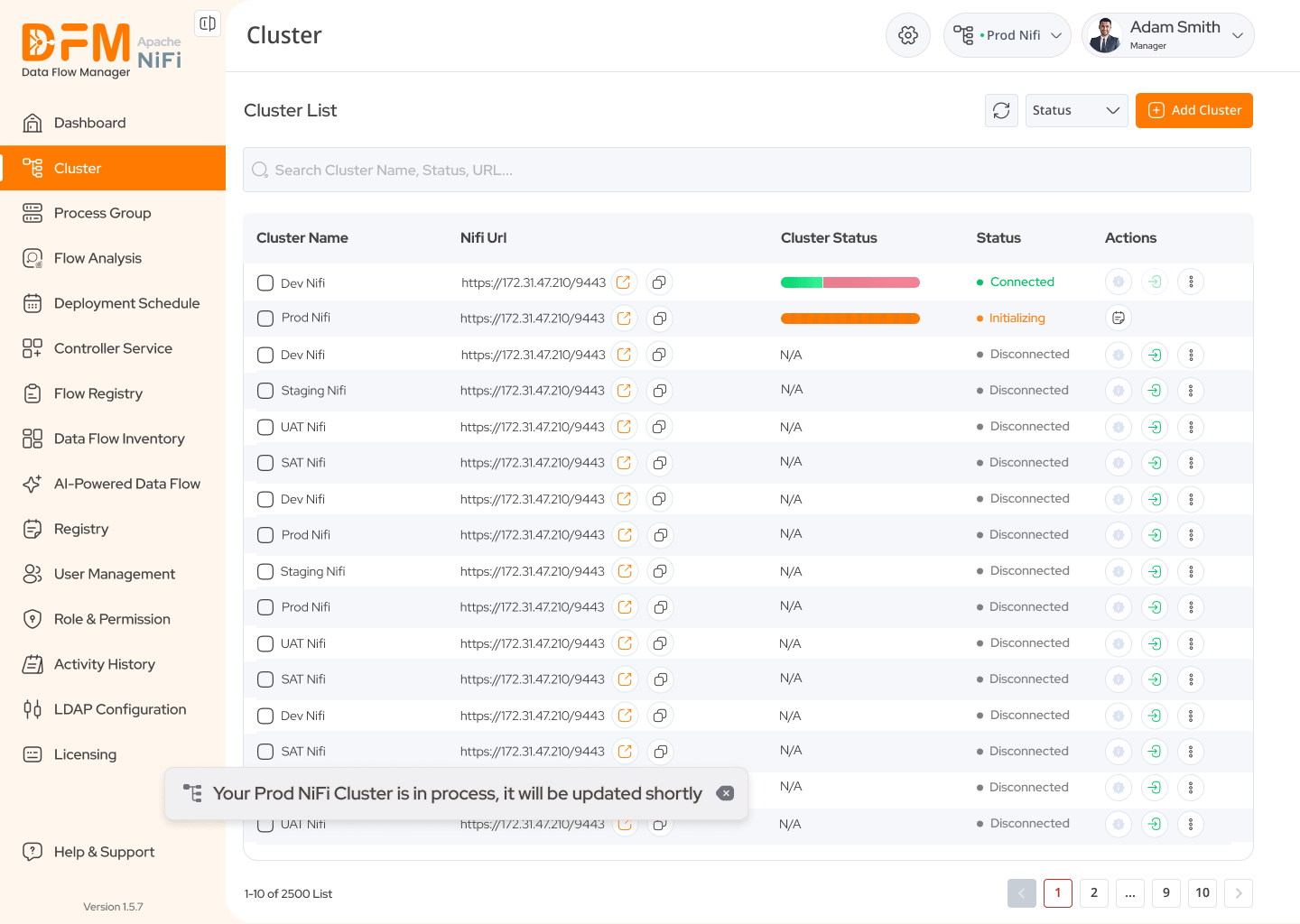Select first UAT Nifi row checkbox
Viewport: 1300px width, 924px height.
[x=265, y=427]
